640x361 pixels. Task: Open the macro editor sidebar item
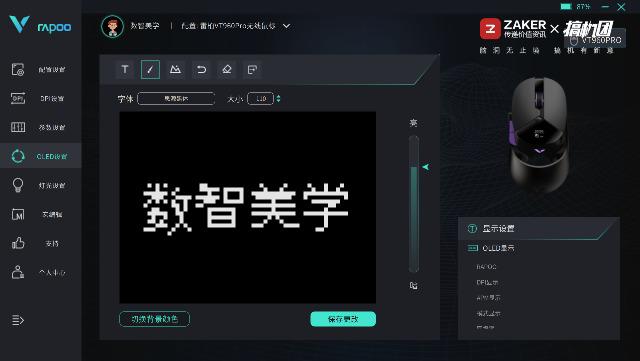[41, 214]
